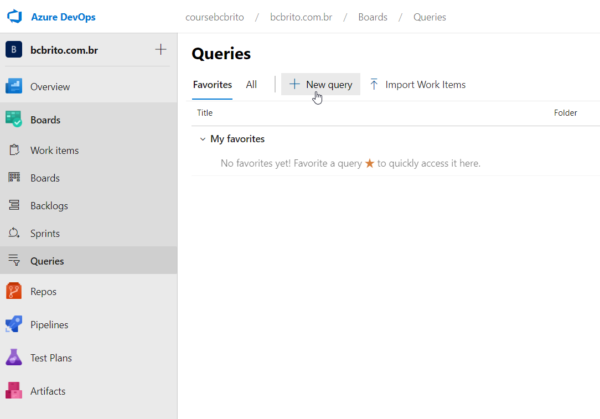Click the Azure DevOps logo icon
600x419 pixels.
coord(15,17)
